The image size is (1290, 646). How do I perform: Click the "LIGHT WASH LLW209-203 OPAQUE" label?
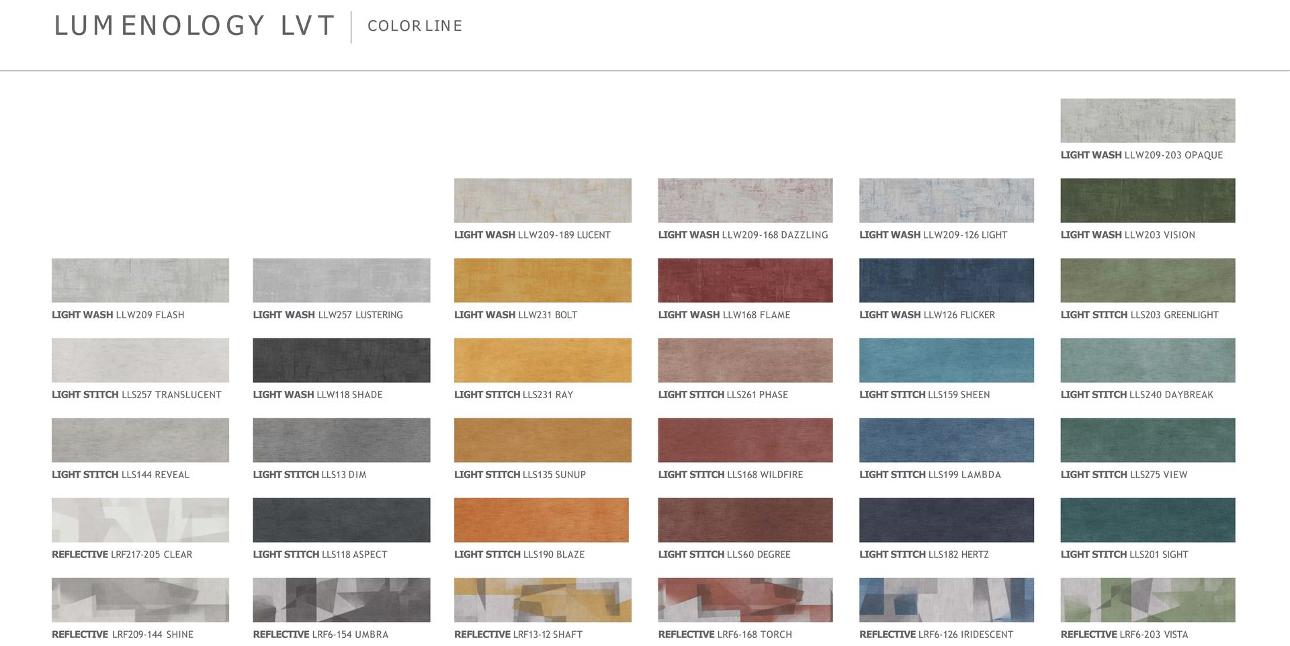click(x=1142, y=155)
